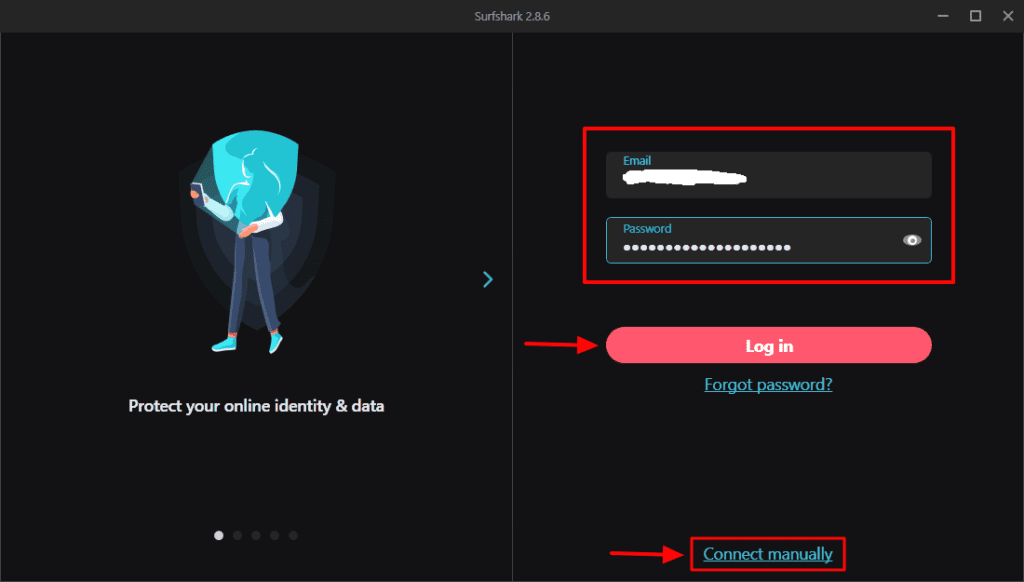Open the Connect manually link

tap(768, 554)
